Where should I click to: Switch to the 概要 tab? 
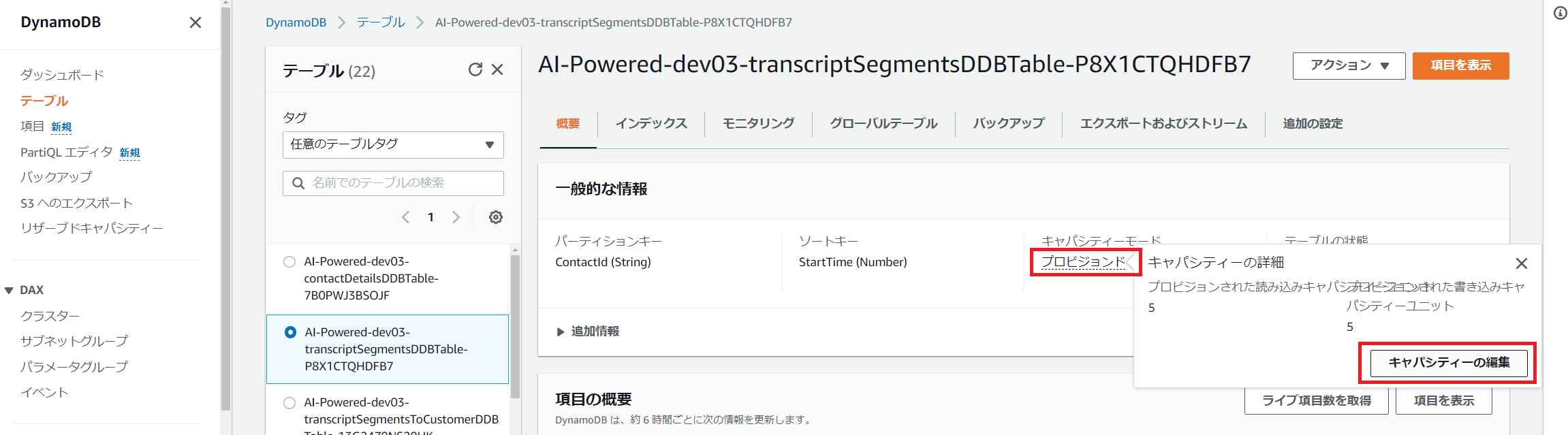[x=568, y=124]
